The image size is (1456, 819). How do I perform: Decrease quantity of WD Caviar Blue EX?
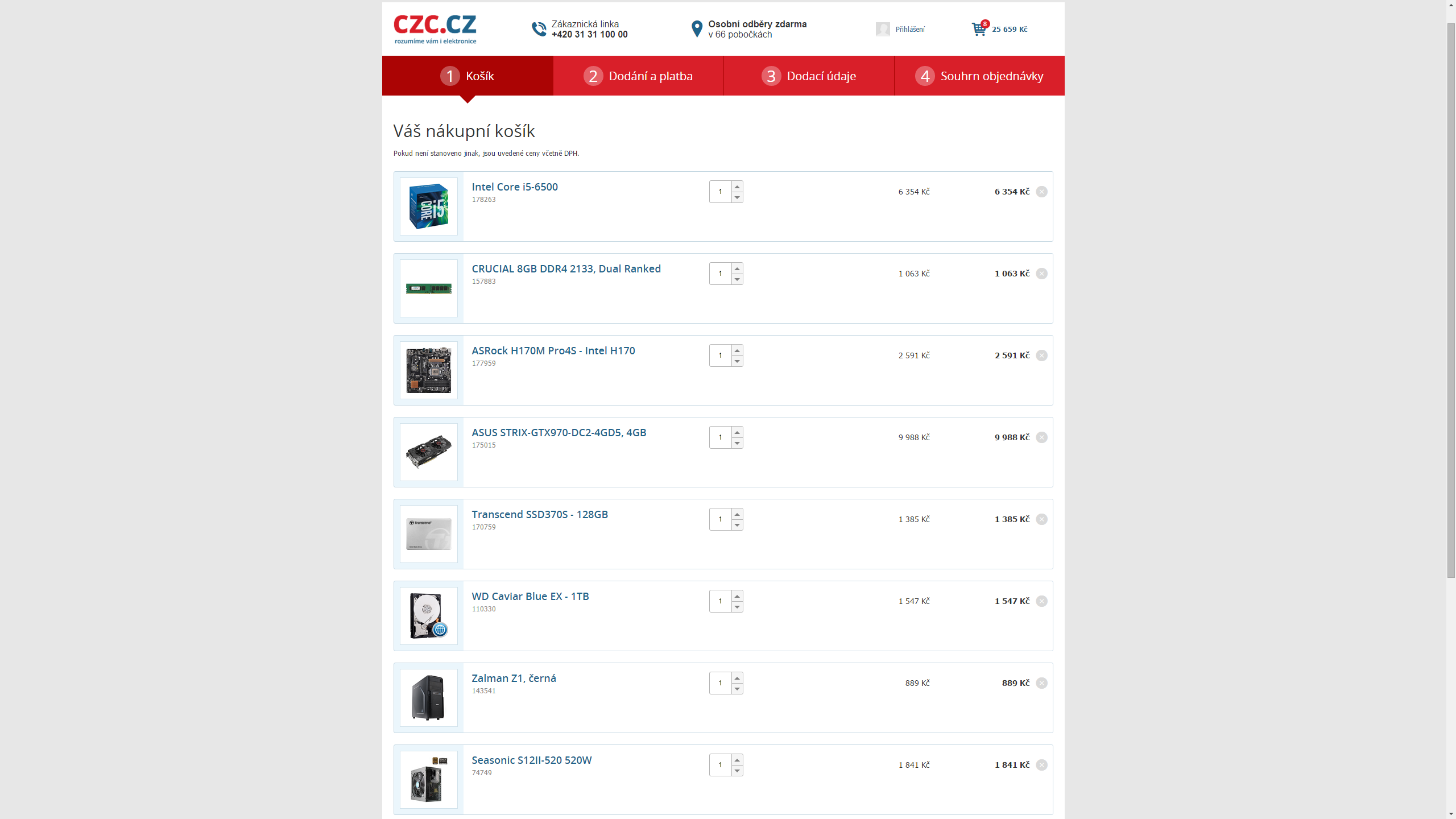coord(737,607)
